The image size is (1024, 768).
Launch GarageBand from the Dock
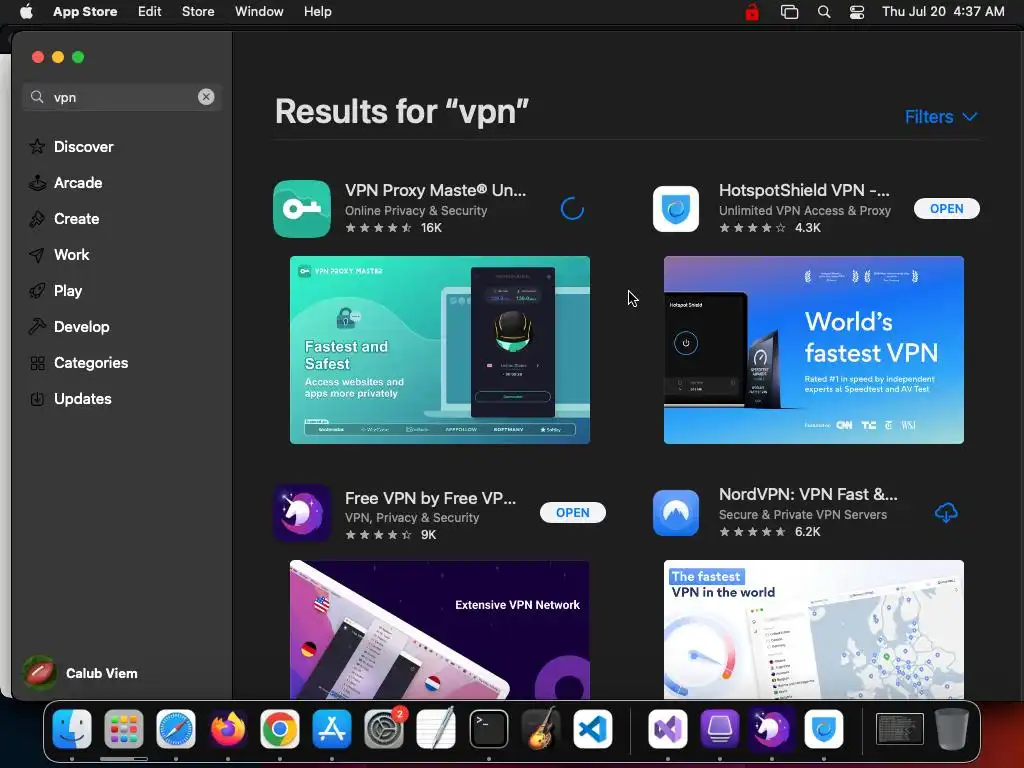coord(541,729)
